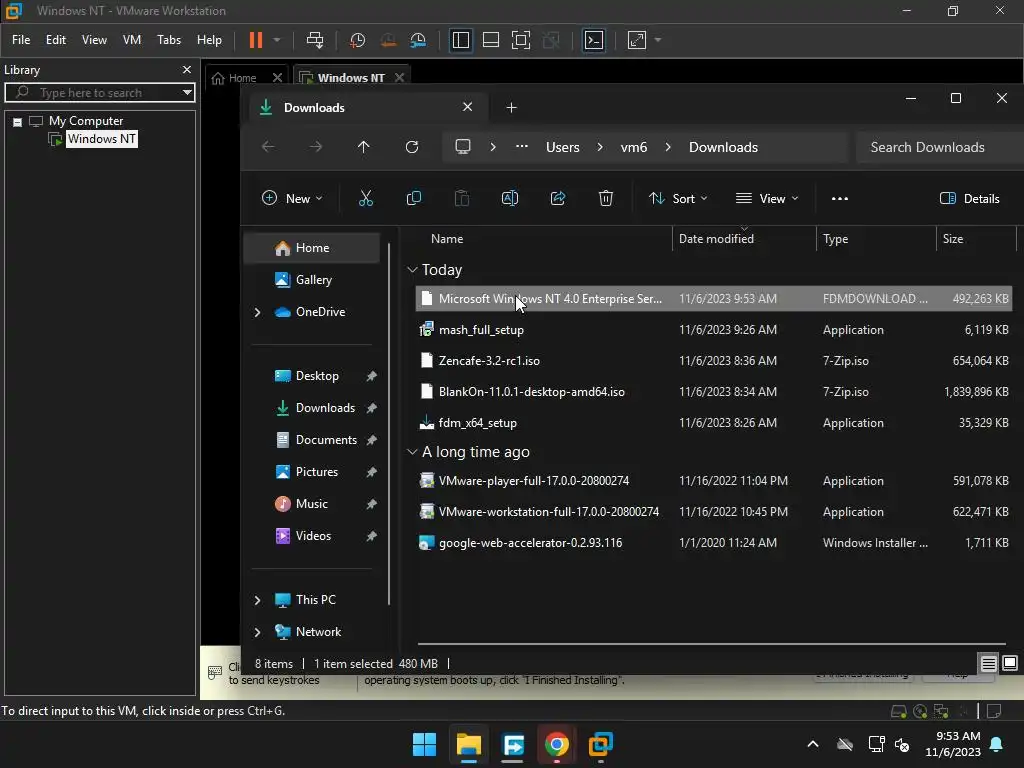Close the Downloads Explorer tab
This screenshot has height=768, width=1024.
tap(468, 106)
